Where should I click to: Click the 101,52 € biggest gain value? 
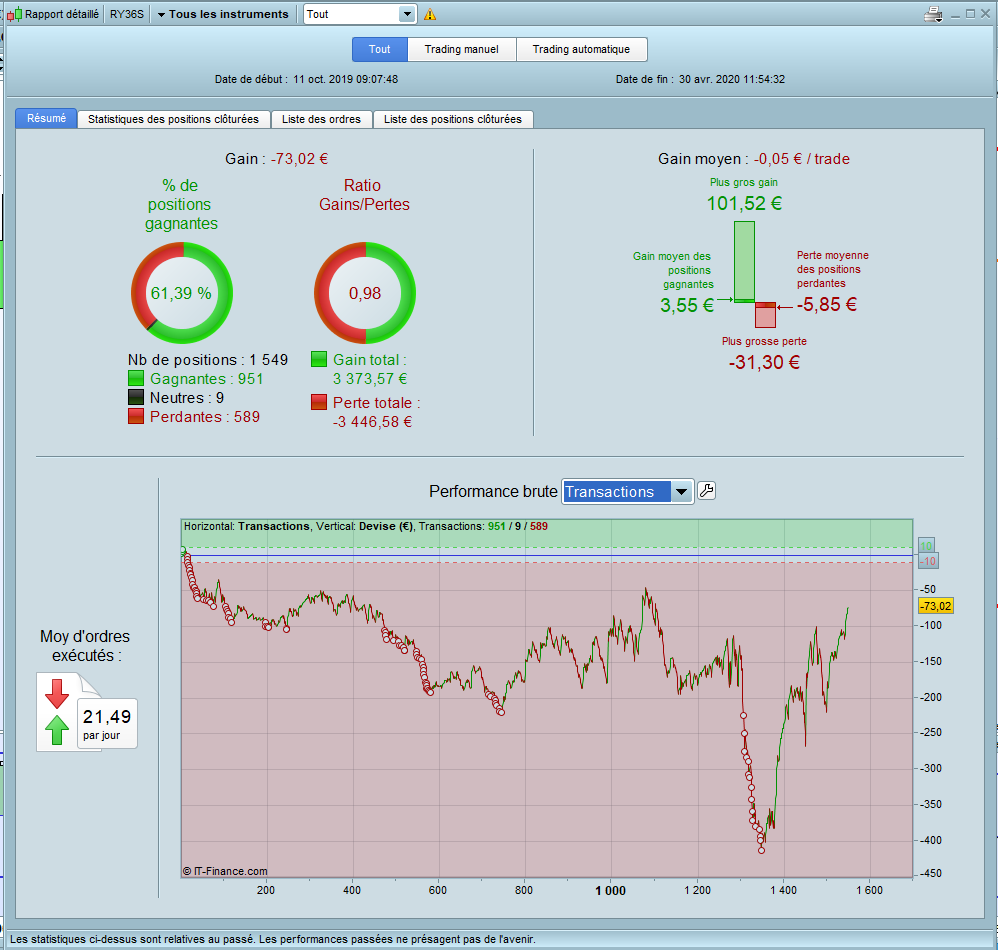[744, 203]
